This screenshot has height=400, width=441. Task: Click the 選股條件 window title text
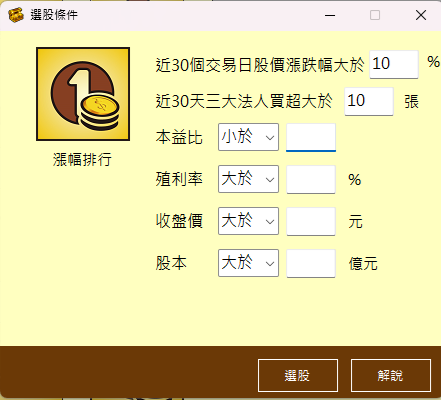[54, 15]
